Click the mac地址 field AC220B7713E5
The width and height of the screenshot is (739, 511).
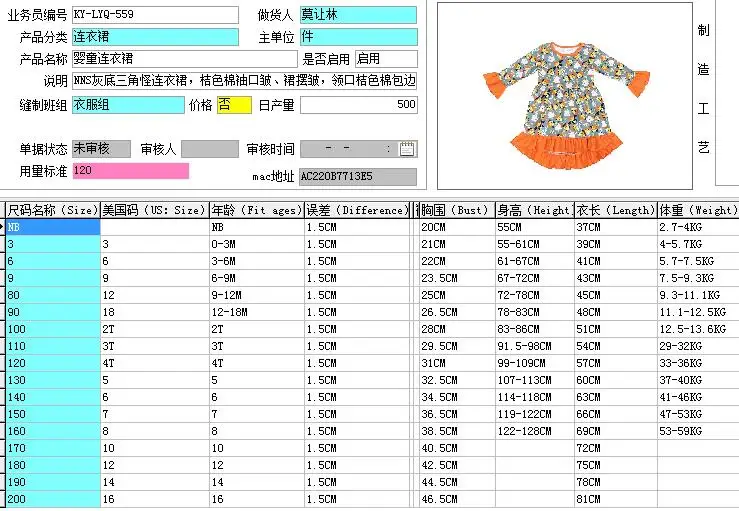click(x=358, y=177)
